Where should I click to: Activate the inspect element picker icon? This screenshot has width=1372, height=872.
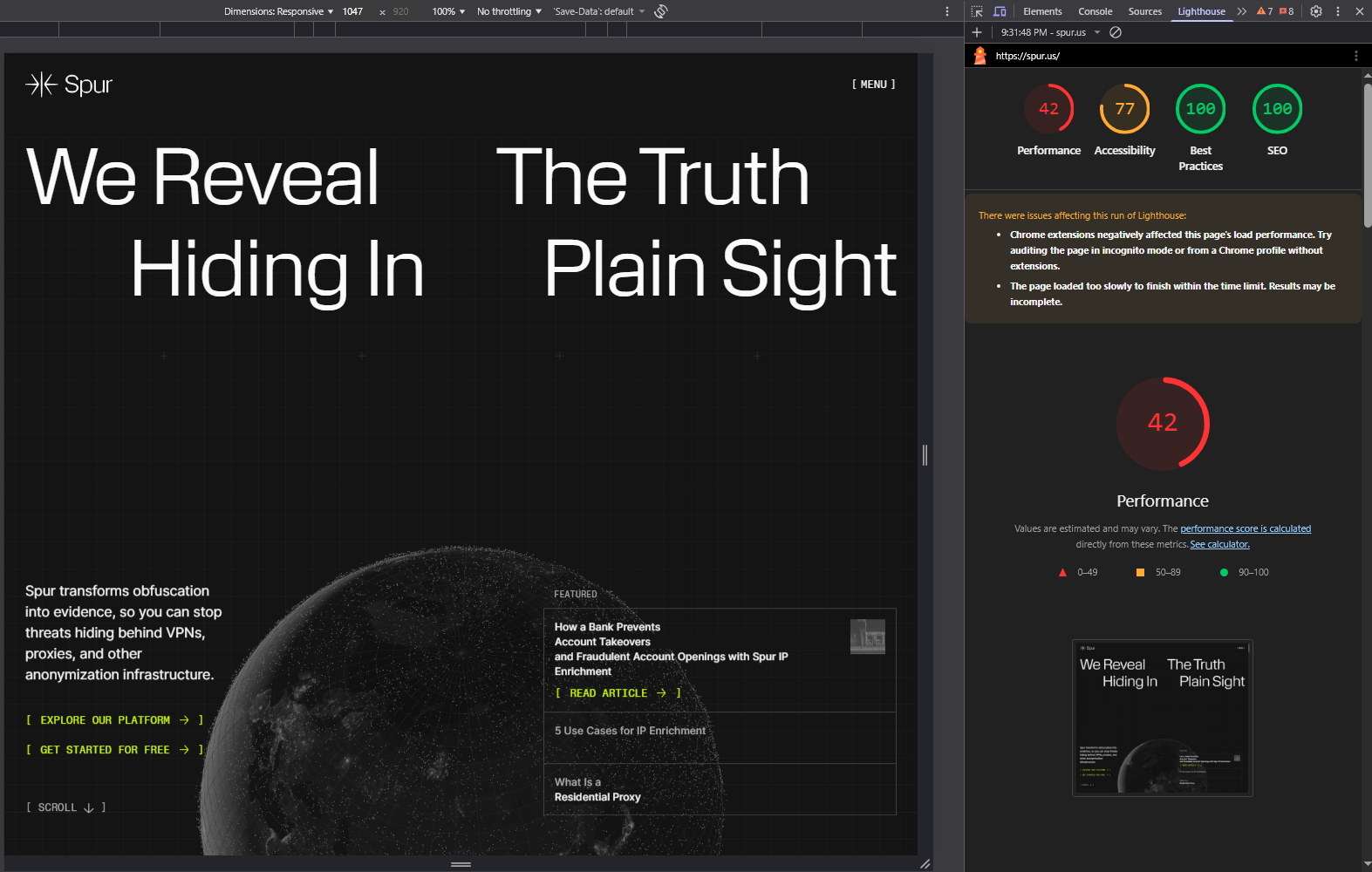pos(977,11)
